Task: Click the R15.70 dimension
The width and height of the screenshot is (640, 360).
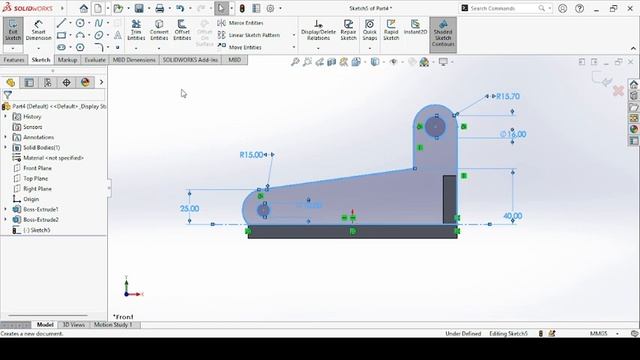Action: pos(508,97)
